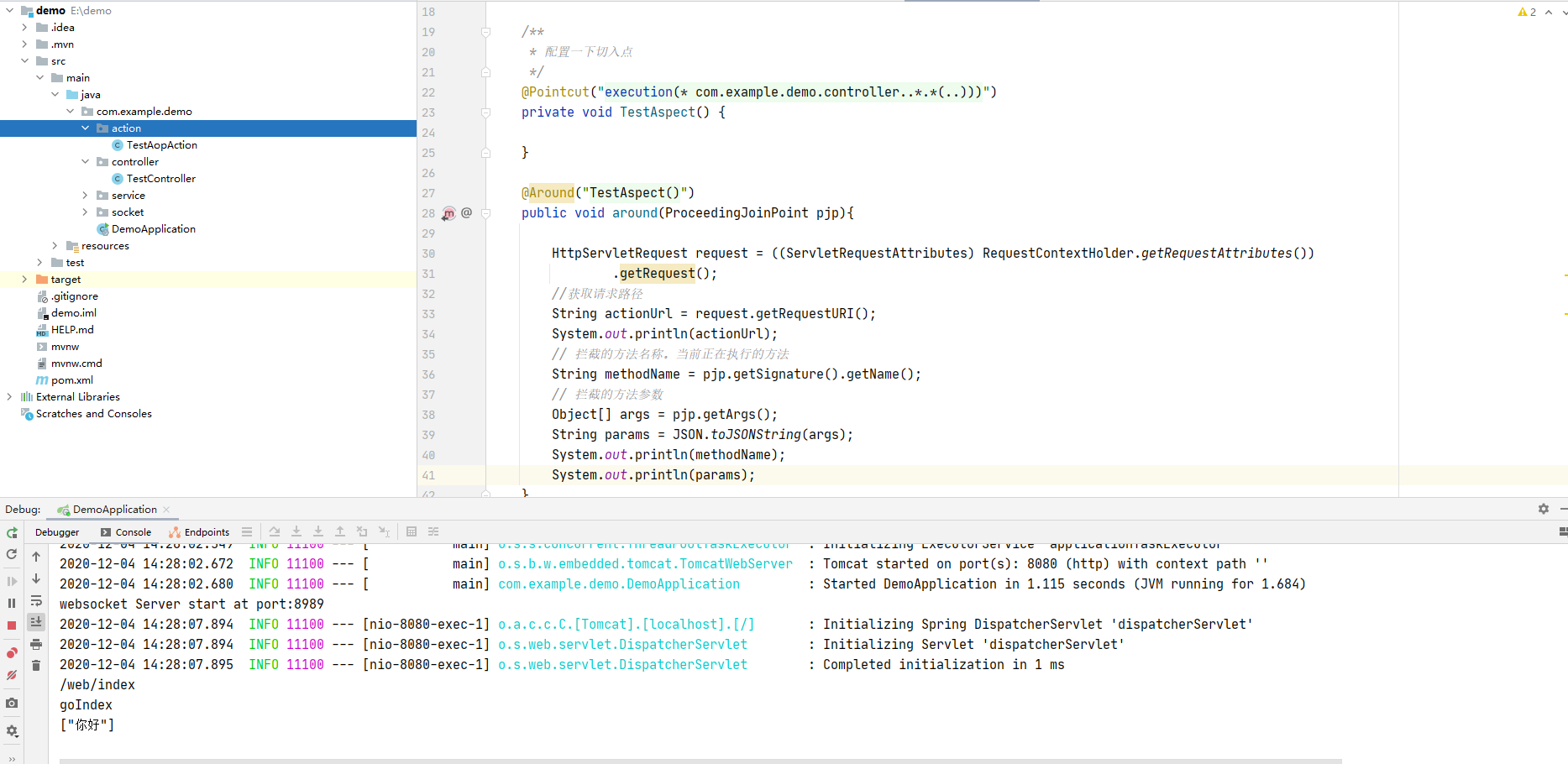Select HELP.md file in project tree
This screenshot has height=764, width=1568.
(71, 330)
